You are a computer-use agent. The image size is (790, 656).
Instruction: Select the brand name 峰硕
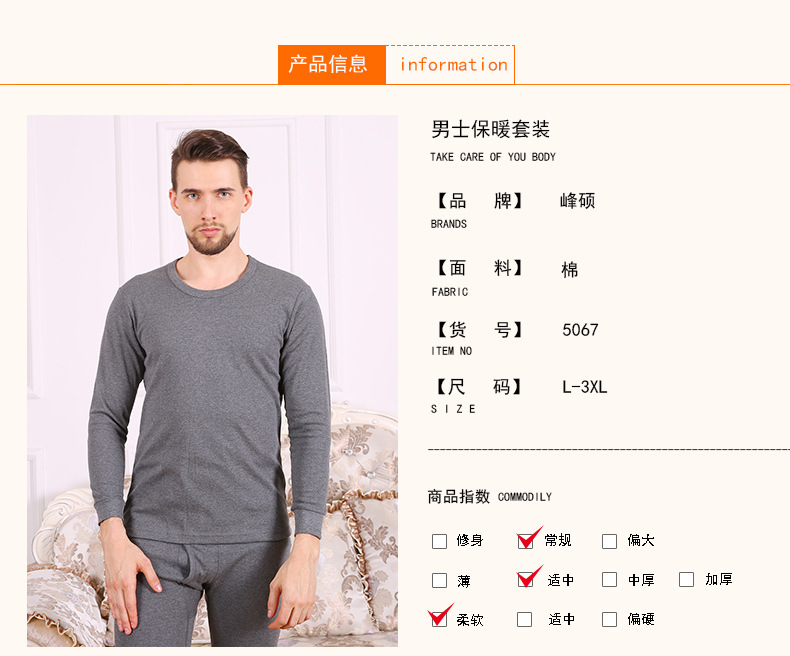coord(577,201)
